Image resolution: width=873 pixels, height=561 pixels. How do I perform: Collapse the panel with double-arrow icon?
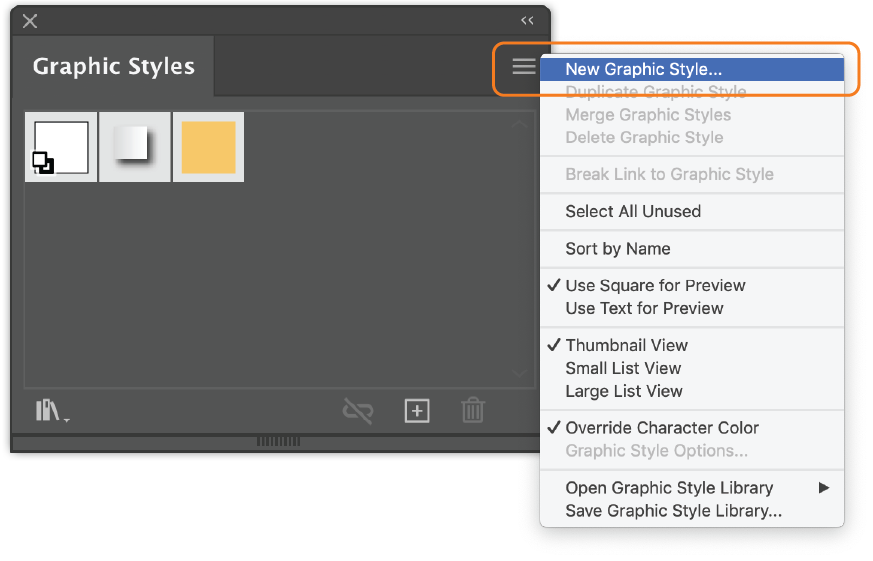(x=527, y=21)
